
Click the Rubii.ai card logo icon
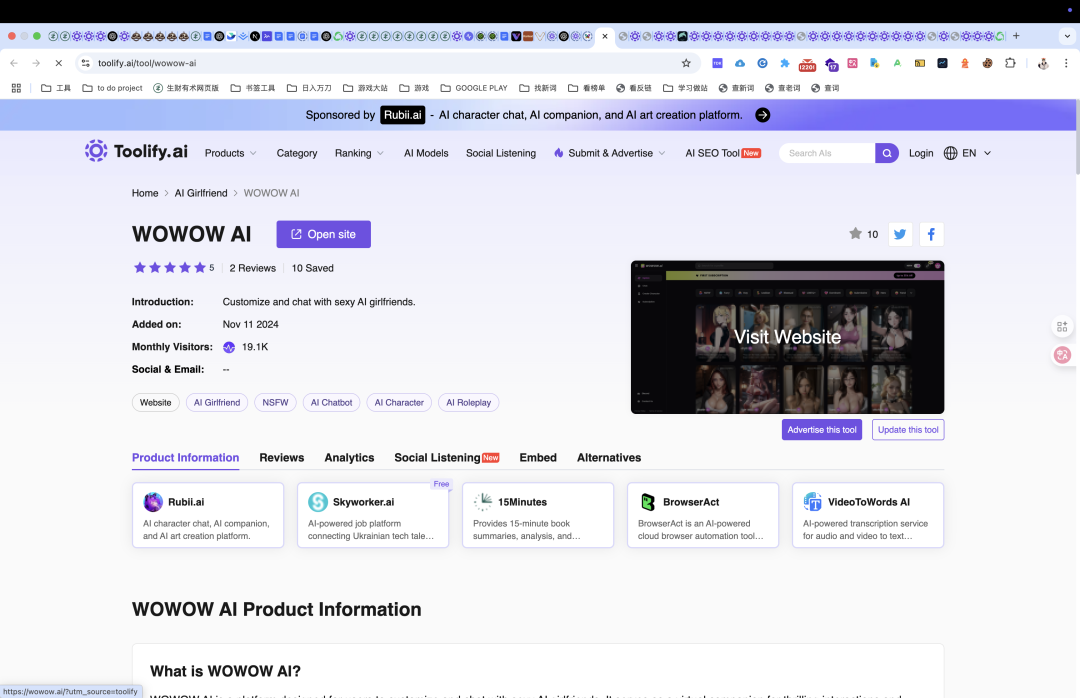coord(153,502)
